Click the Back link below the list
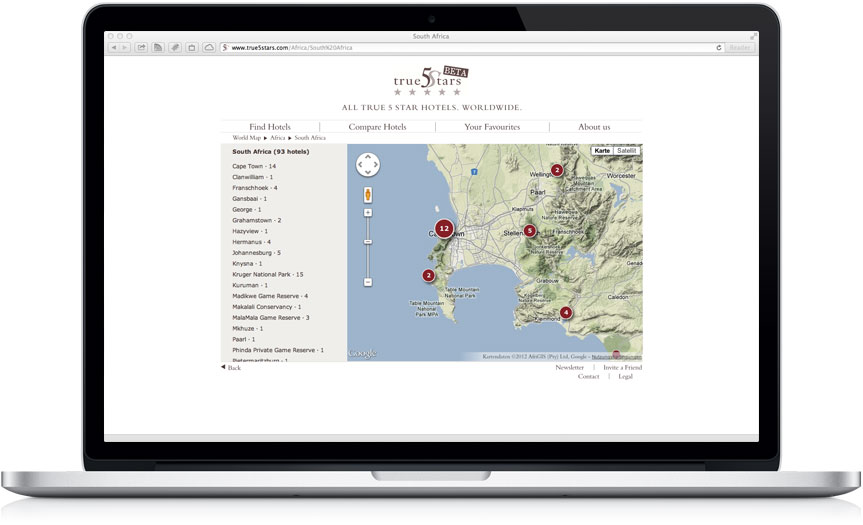 point(232,368)
